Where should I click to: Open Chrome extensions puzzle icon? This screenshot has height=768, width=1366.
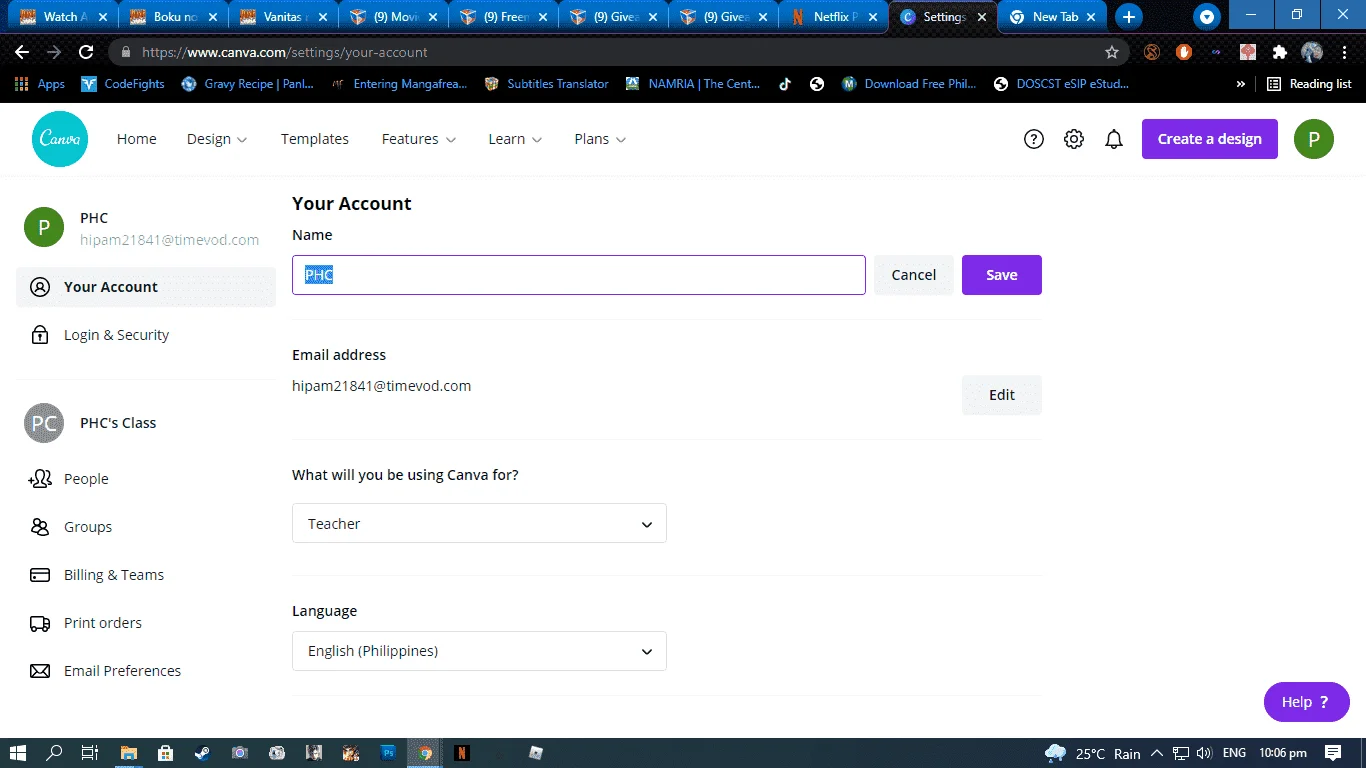click(x=1279, y=52)
